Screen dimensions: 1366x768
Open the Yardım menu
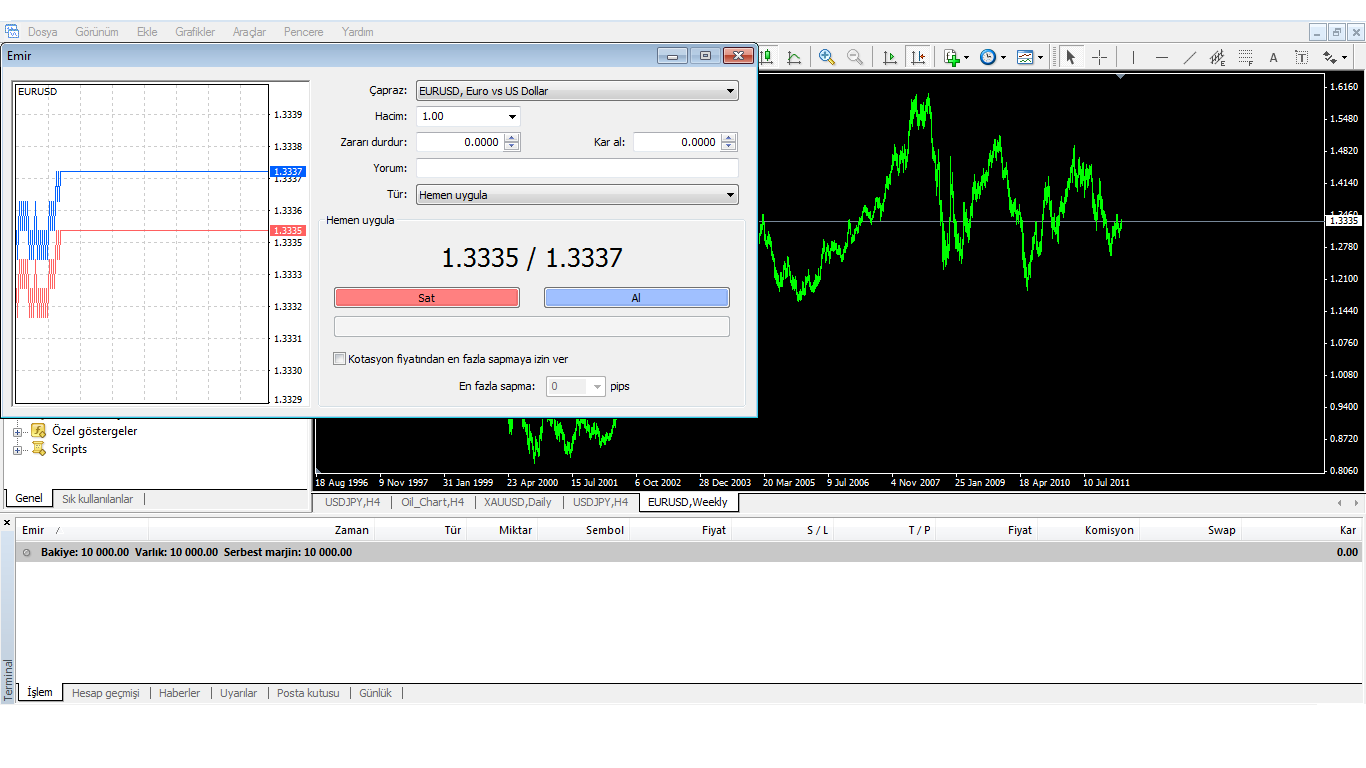(357, 32)
